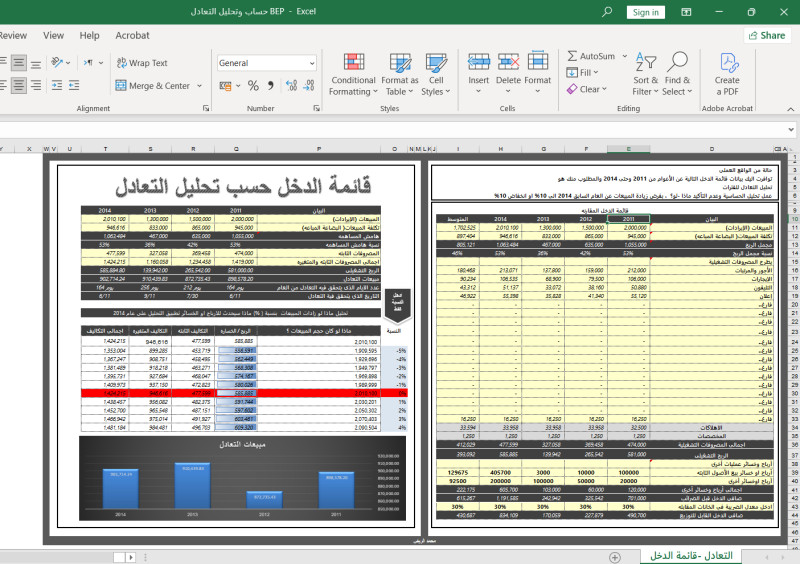Click the Sign in button

pyautogui.click(x=646, y=12)
